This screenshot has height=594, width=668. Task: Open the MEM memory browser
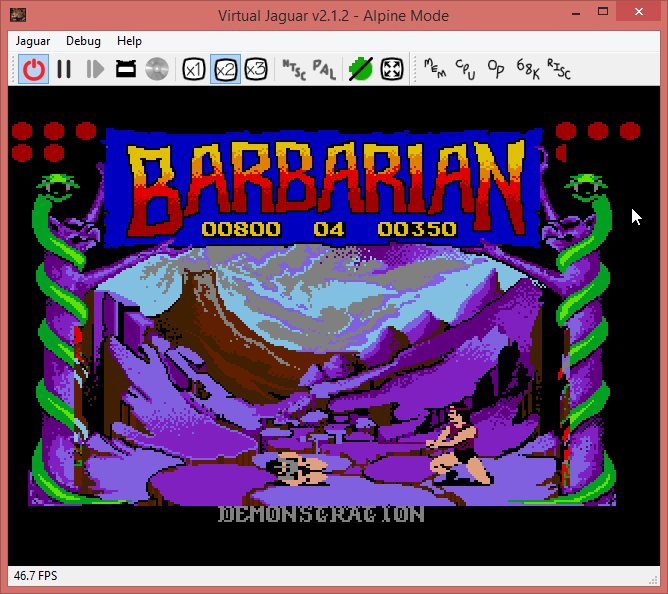(x=434, y=69)
